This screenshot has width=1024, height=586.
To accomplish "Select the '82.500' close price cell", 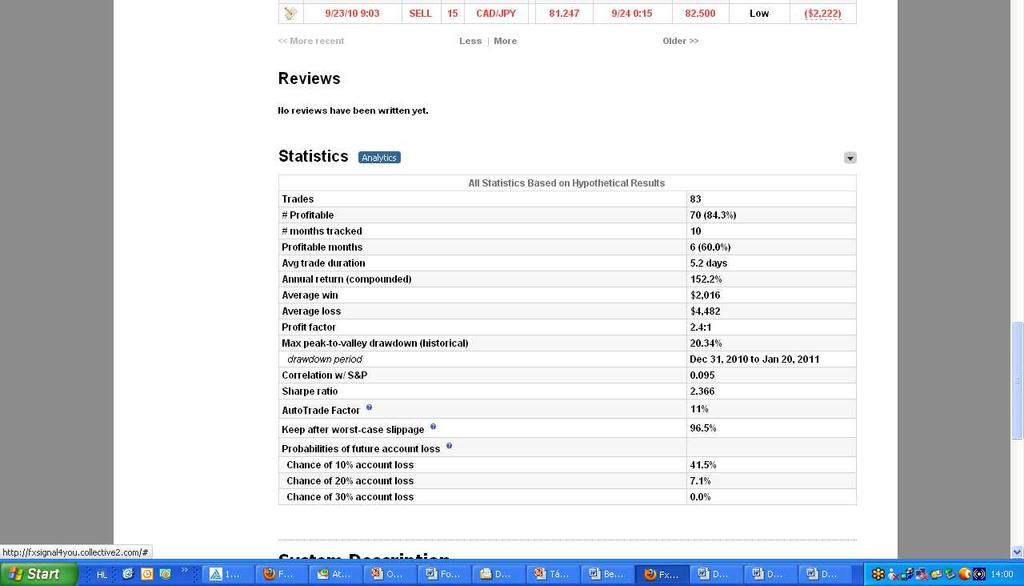I will pos(700,13).
